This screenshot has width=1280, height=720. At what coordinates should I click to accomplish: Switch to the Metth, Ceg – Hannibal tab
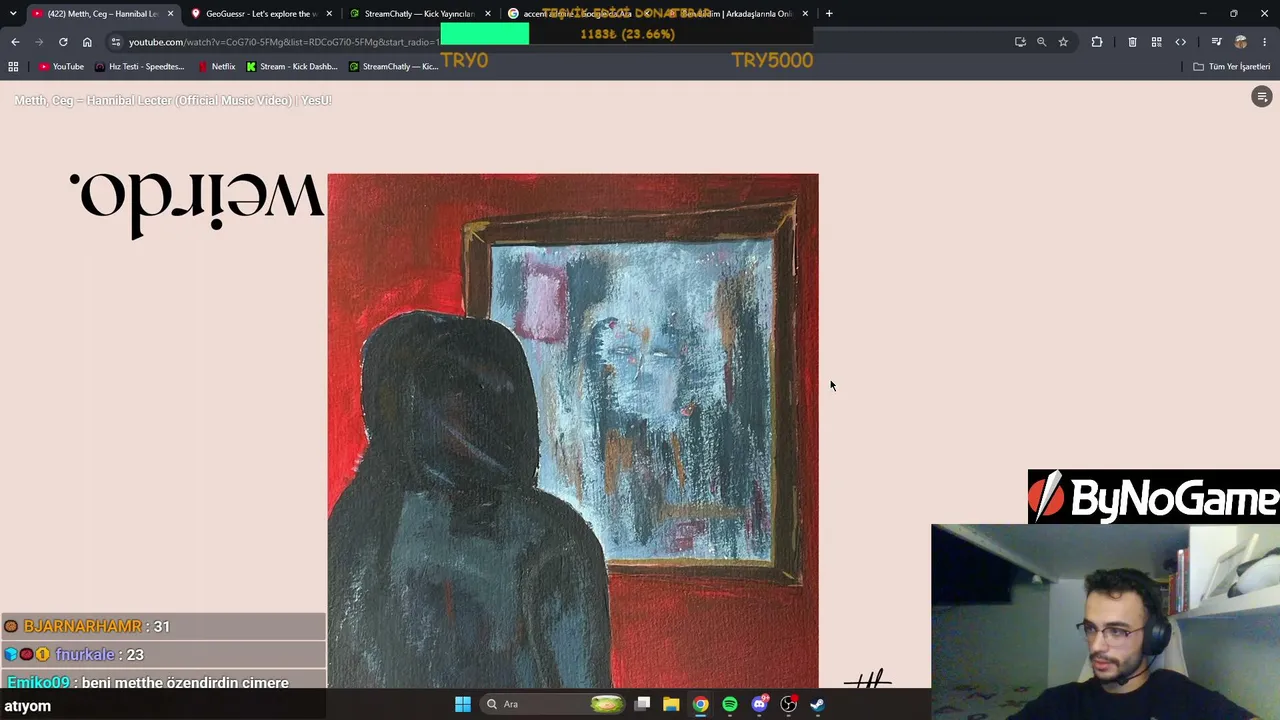[x=103, y=14]
